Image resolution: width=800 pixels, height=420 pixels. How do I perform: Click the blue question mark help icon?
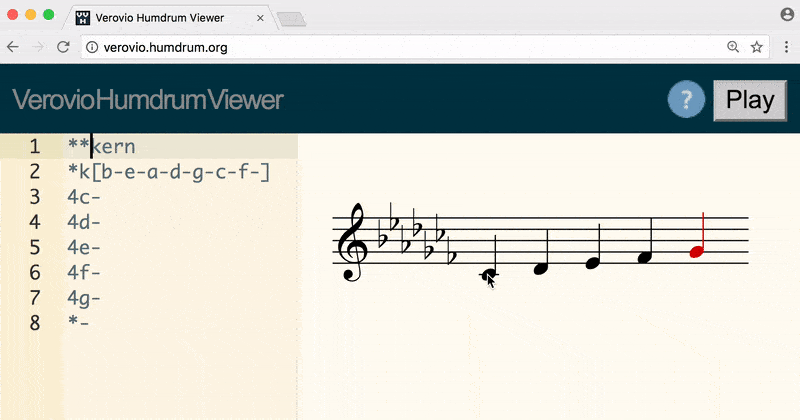click(x=686, y=99)
